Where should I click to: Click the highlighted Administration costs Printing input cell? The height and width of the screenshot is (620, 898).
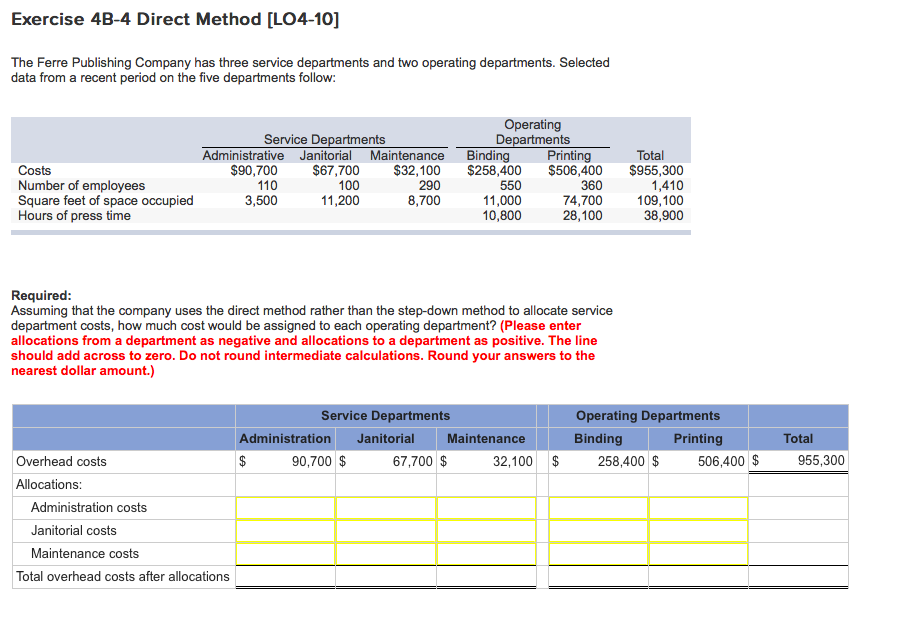pyautogui.click(x=697, y=508)
